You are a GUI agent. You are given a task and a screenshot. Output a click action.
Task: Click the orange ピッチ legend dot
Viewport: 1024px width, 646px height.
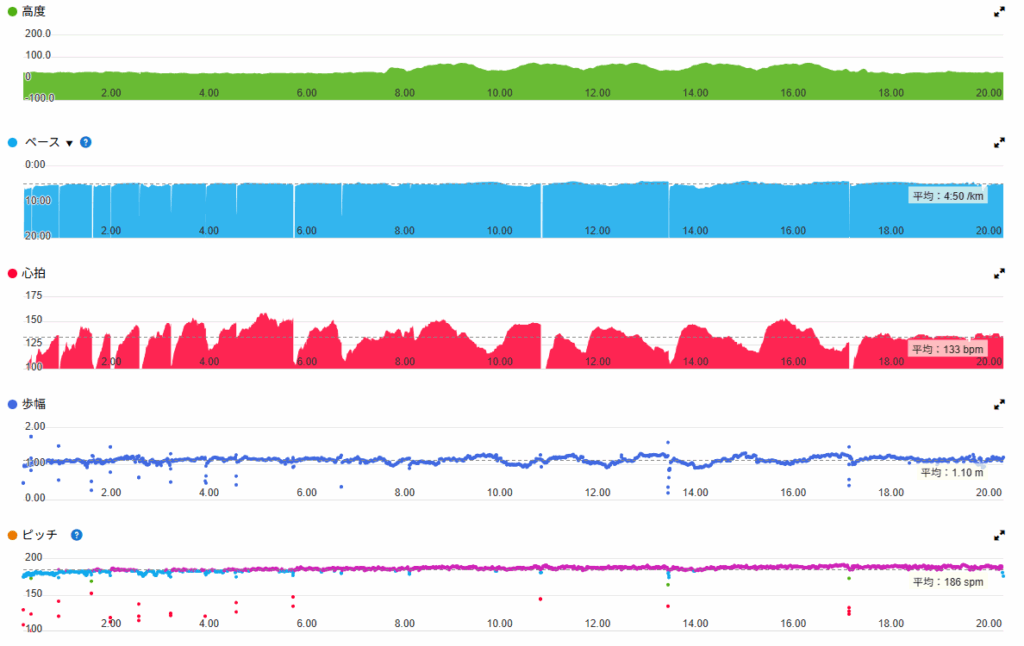[12, 535]
